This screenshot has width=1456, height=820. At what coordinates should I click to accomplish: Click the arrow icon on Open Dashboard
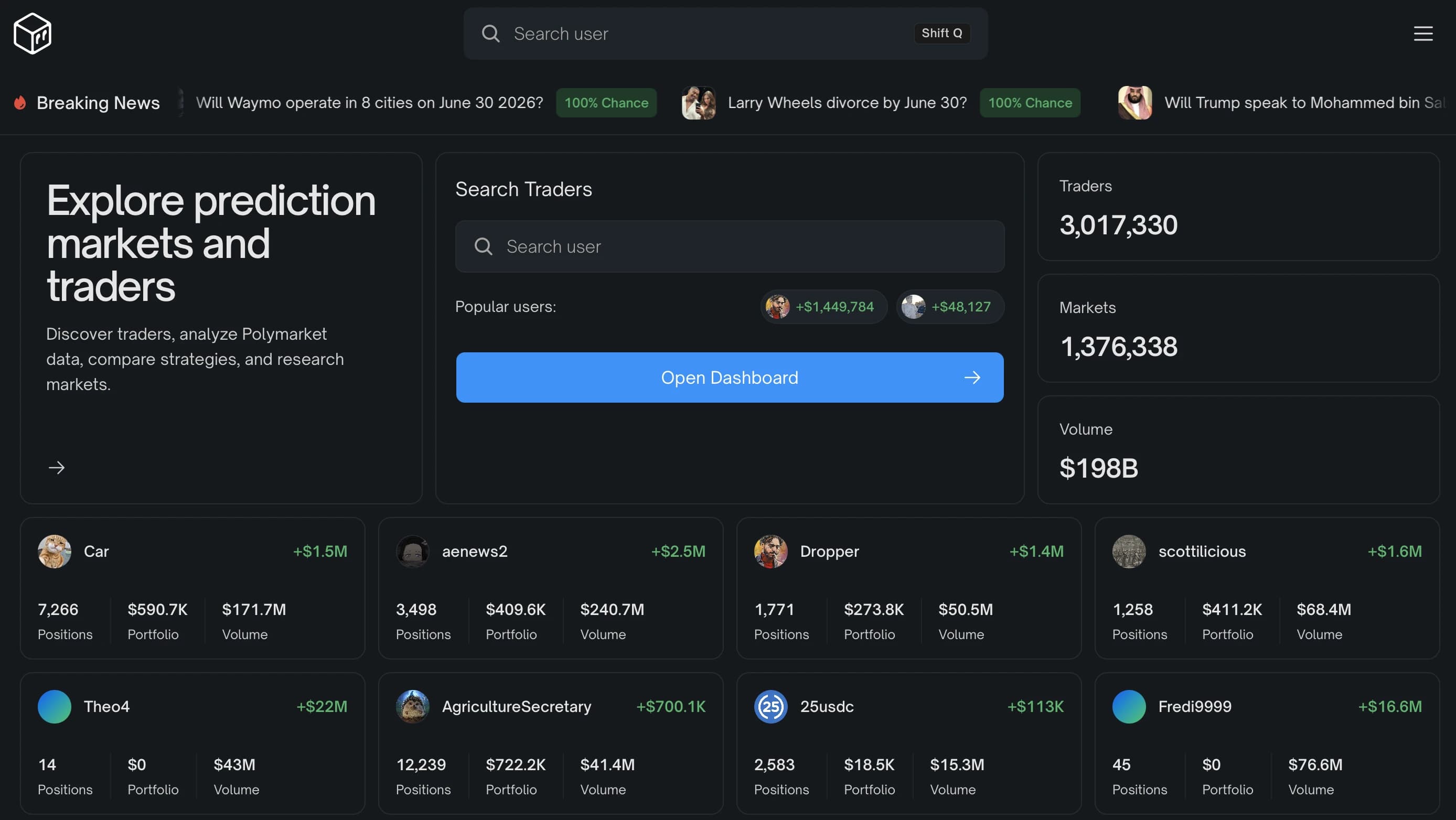pos(972,377)
